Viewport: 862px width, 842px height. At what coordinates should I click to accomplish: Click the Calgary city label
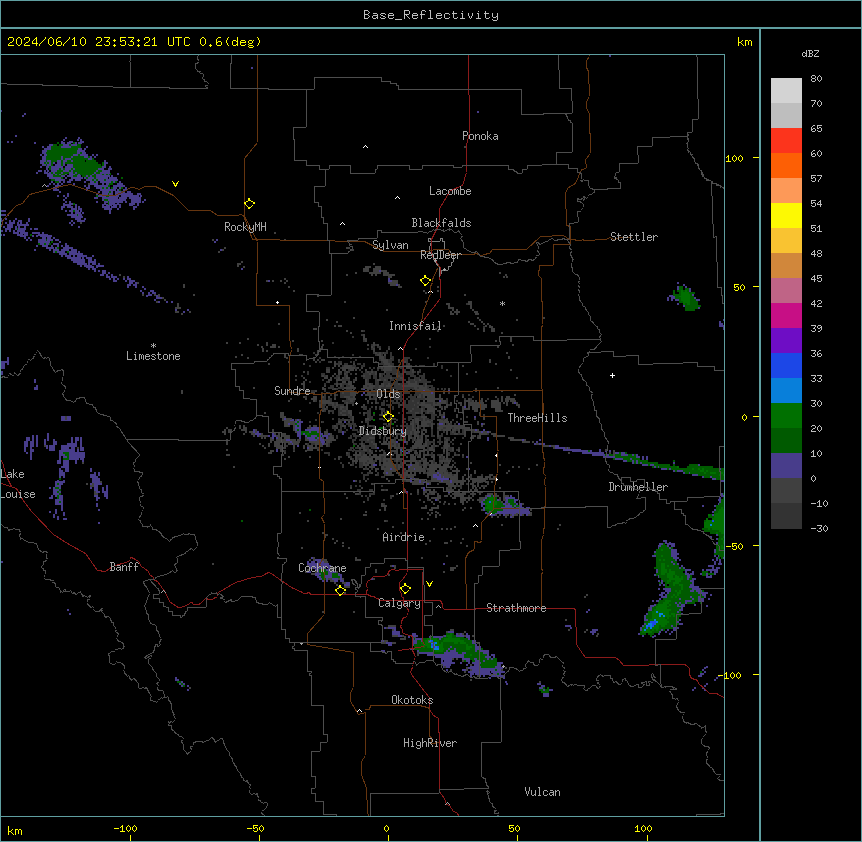point(399,603)
